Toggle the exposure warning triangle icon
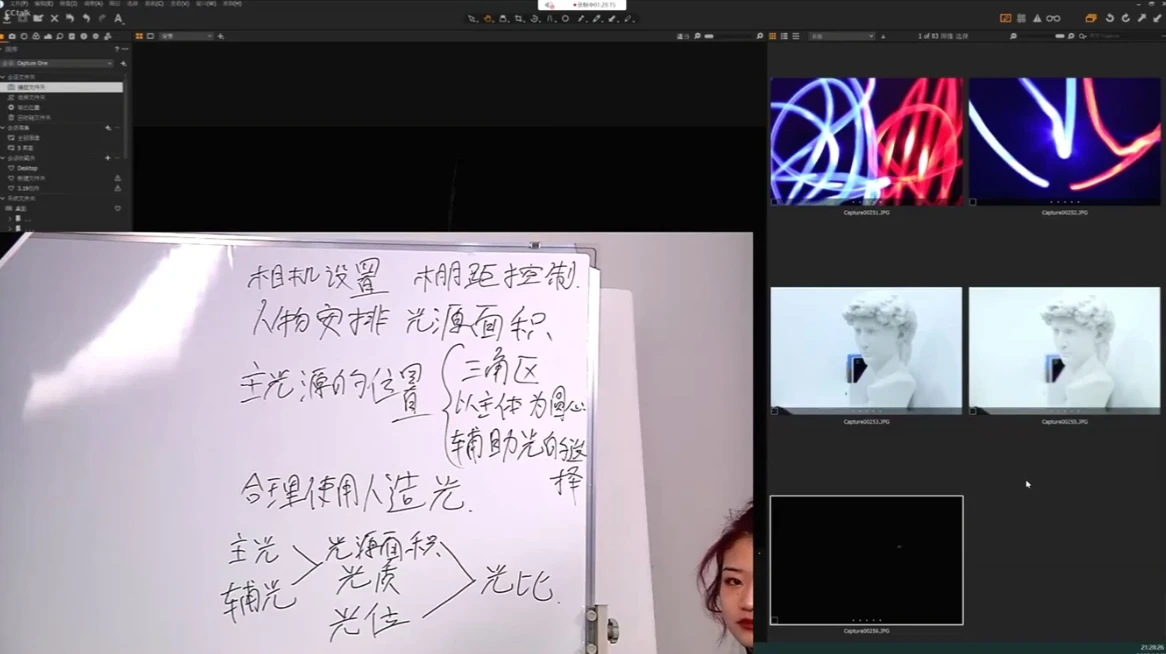The height and width of the screenshot is (654, 1166). (x=1037, y=18)
